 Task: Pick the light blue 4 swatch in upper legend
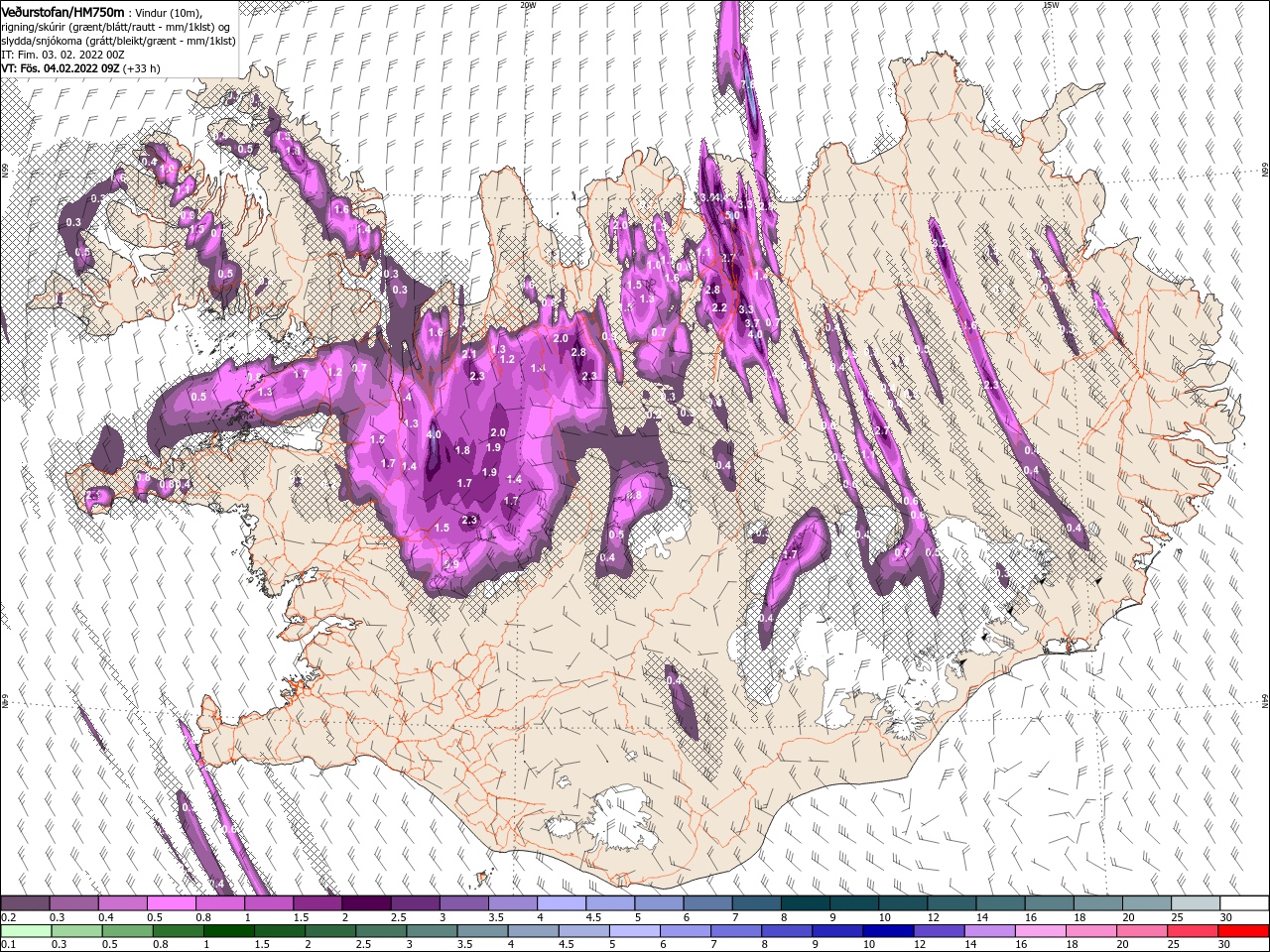[x=561, y=903]
